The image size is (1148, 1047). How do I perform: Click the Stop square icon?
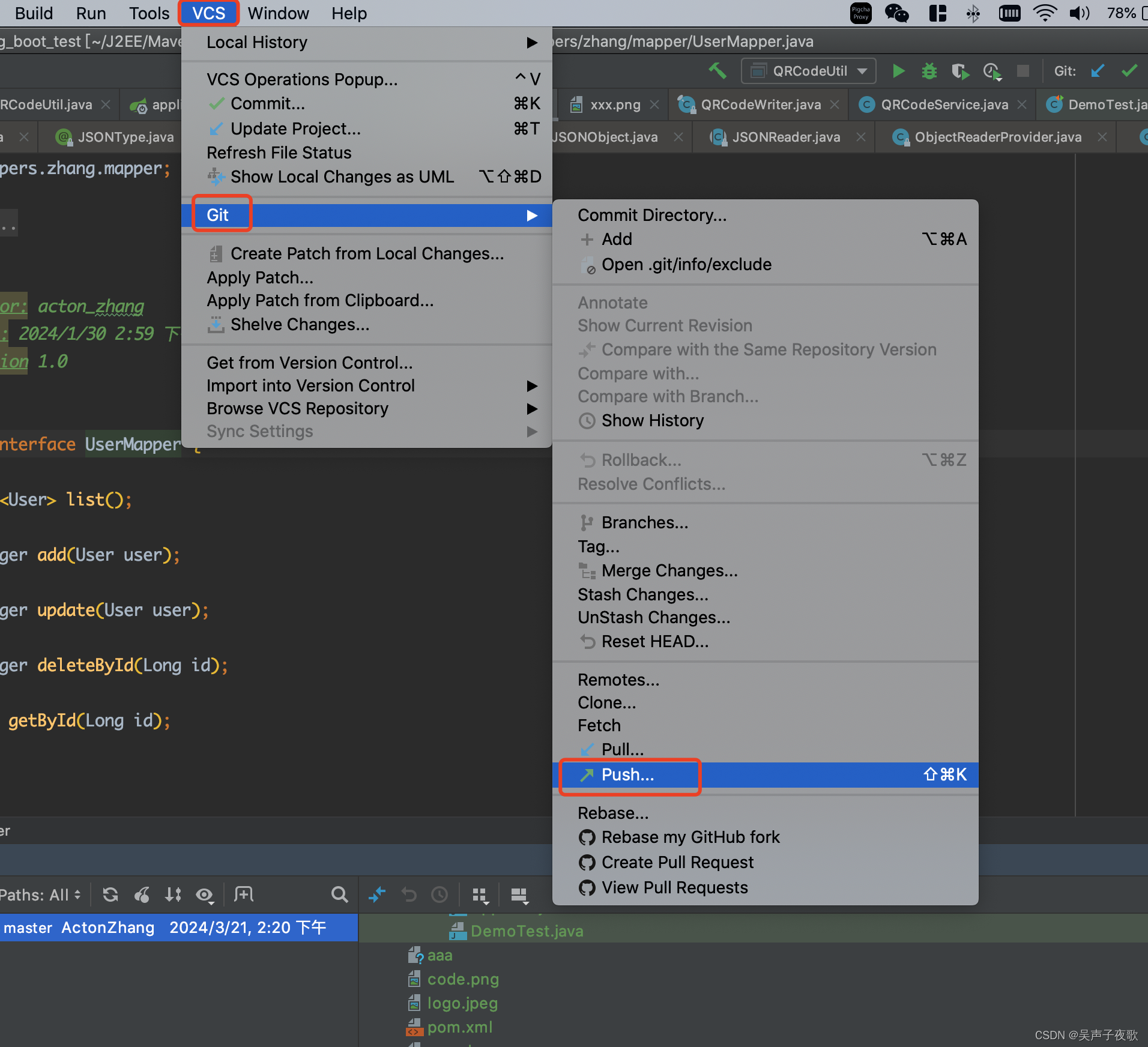click(1023, 71)
